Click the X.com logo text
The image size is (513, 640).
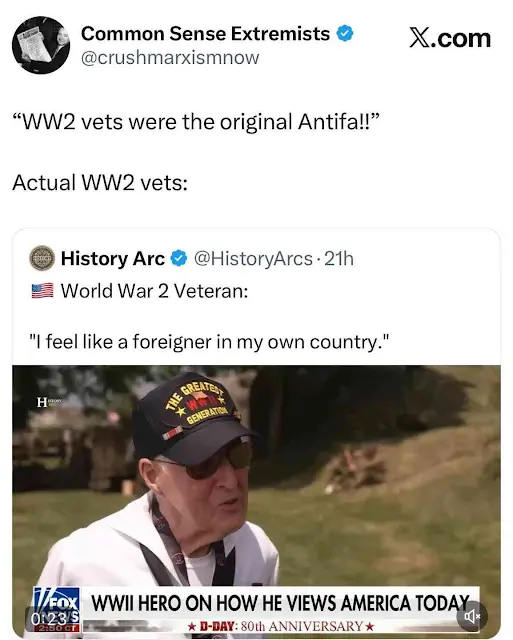450,38
